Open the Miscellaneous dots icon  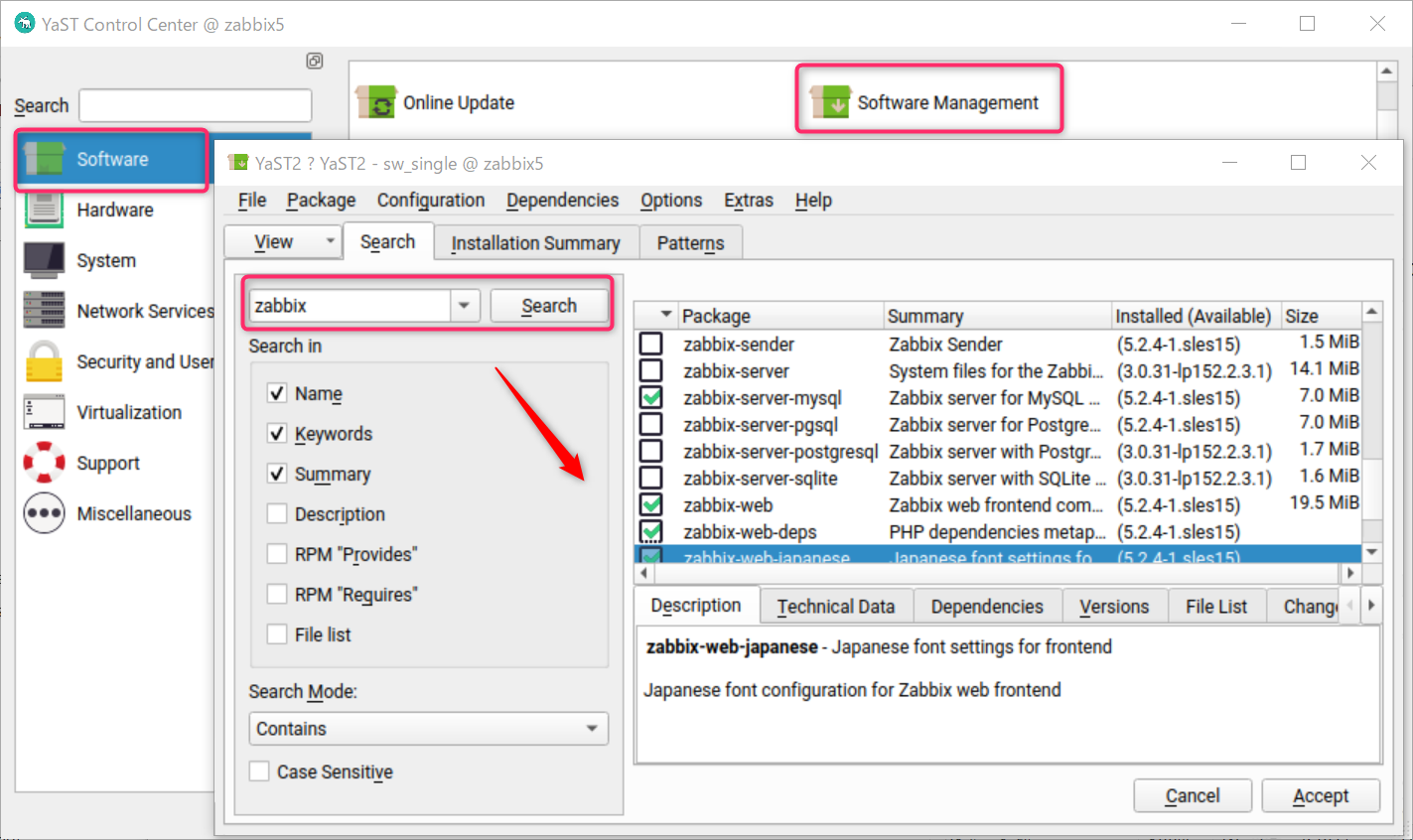pyautogui.click(x=45, y=513)
